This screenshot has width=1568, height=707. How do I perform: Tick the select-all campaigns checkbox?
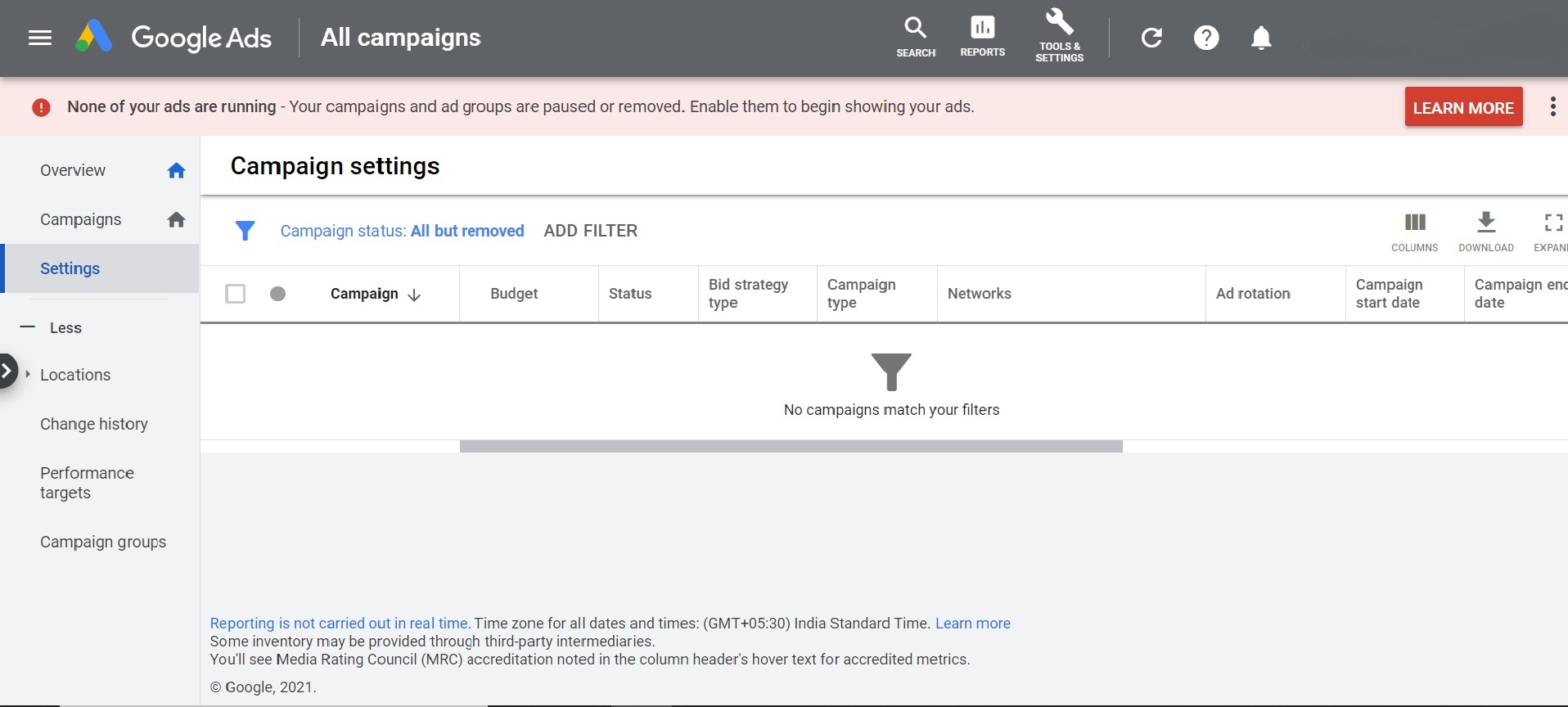point(236,294)
